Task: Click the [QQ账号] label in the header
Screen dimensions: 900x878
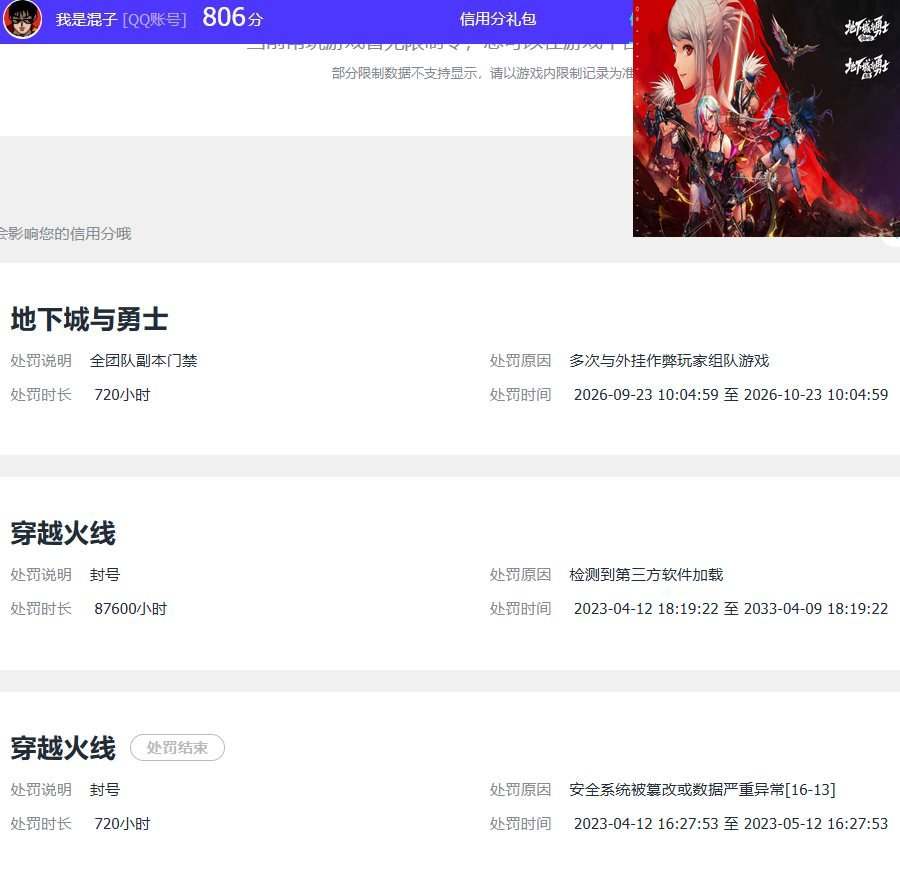Action: [154, 20]
